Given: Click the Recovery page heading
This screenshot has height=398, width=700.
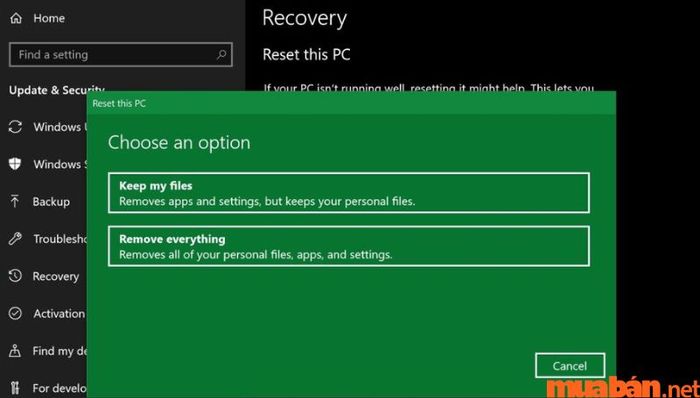Looking at the screenshot, I should pyautogui.click(x=304, y=19).
